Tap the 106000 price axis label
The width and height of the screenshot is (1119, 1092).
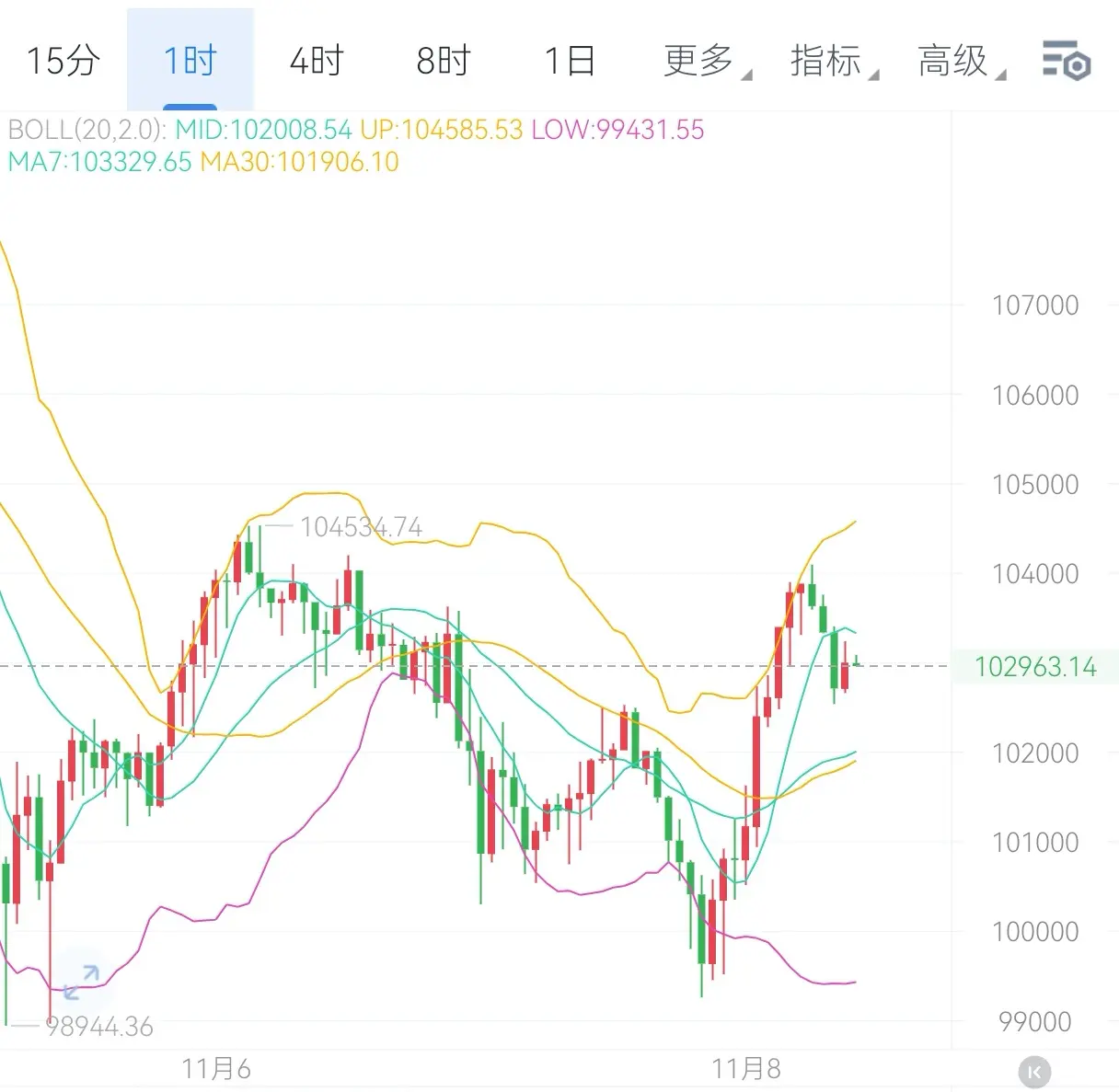pos(1035,396)
